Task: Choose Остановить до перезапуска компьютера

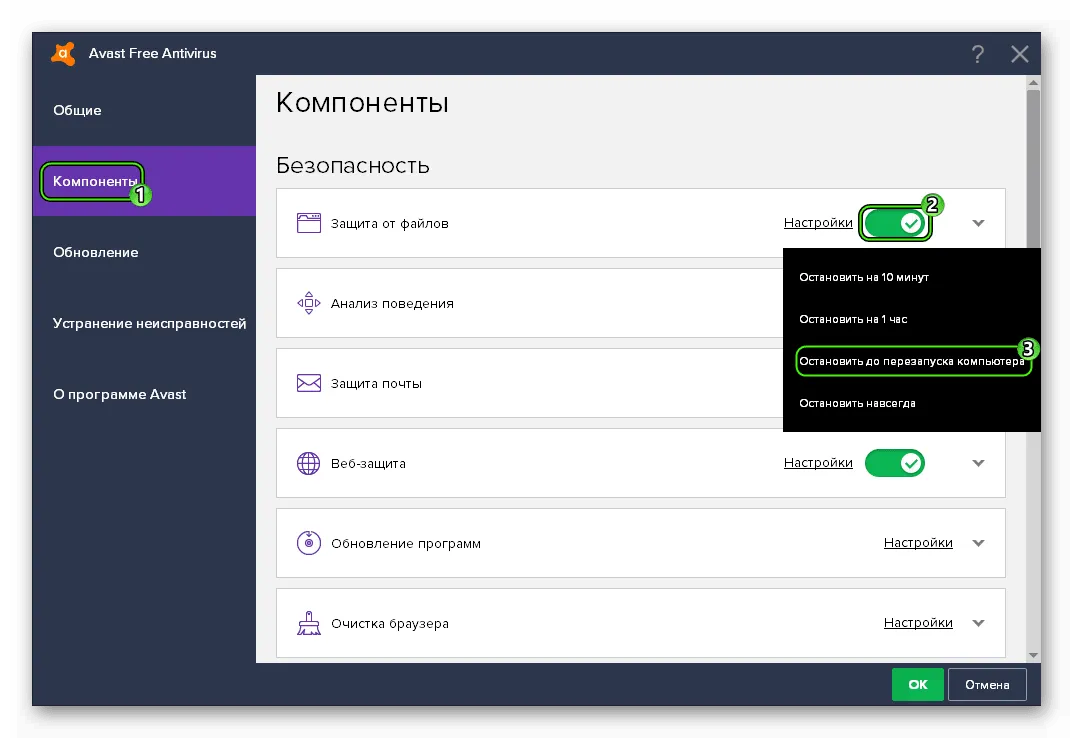Action: pyautogui.click(x=911, y=362)
